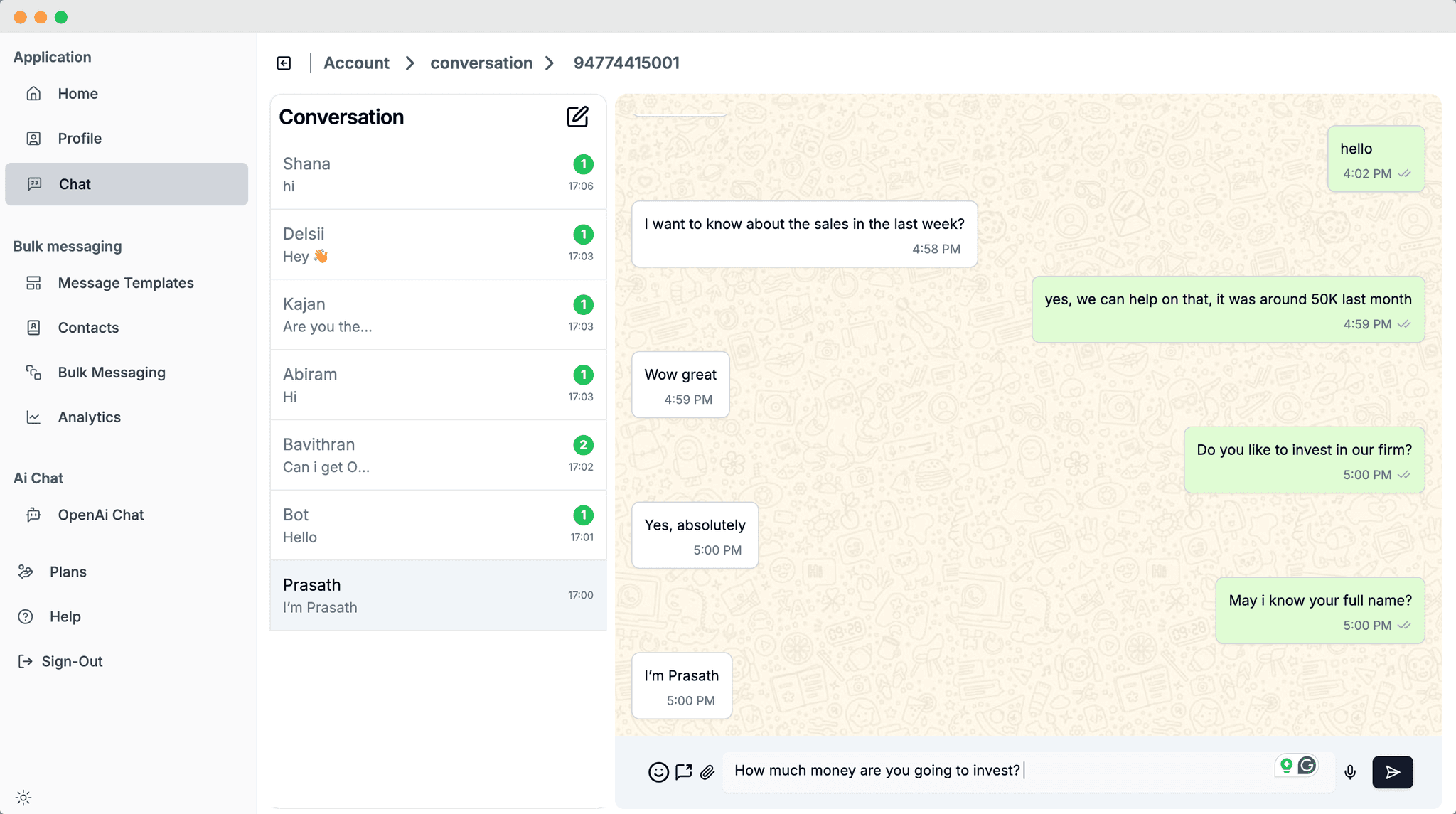1456x814 pixels.
Task: Open the Home section in the sidebar
Action: (x=77, y=93)
